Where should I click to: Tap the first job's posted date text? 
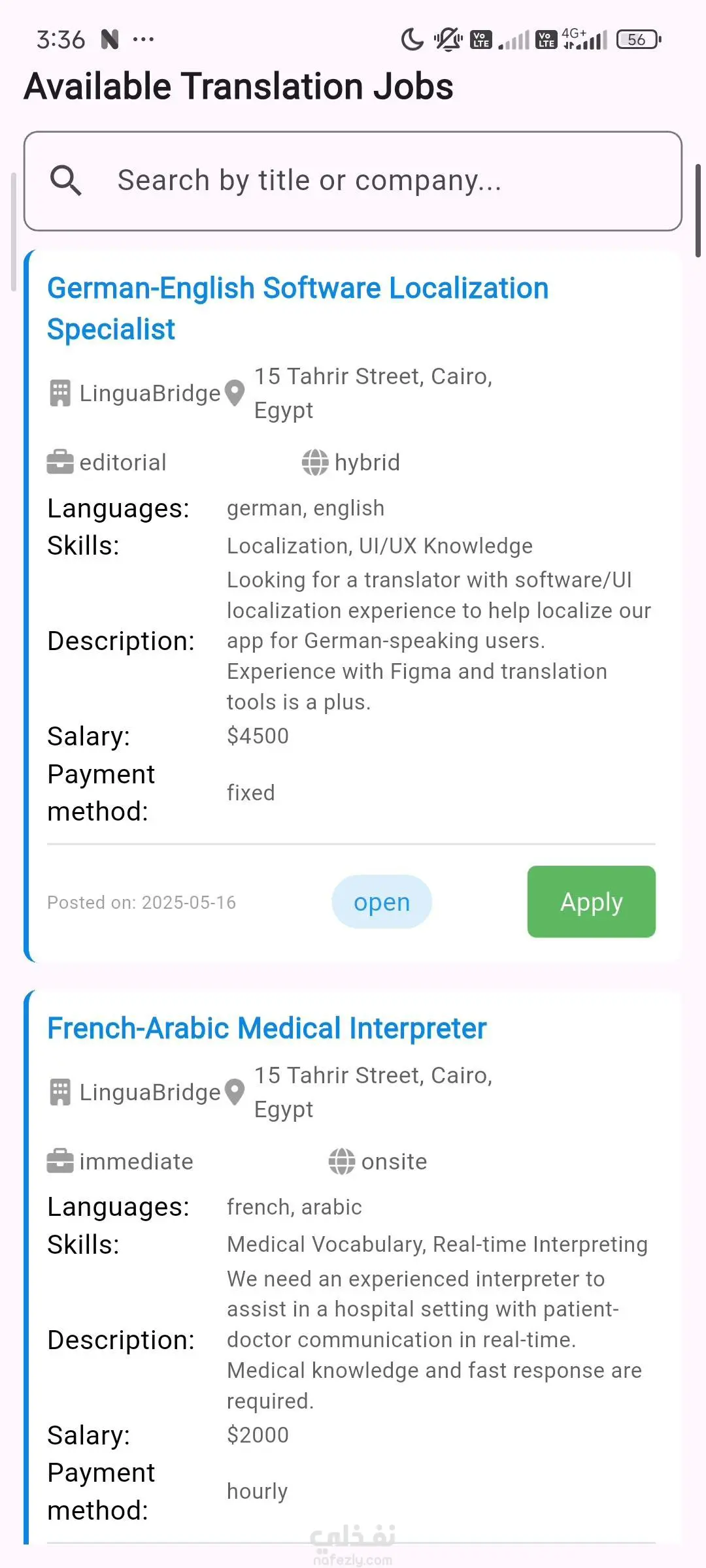coord(142,902)
